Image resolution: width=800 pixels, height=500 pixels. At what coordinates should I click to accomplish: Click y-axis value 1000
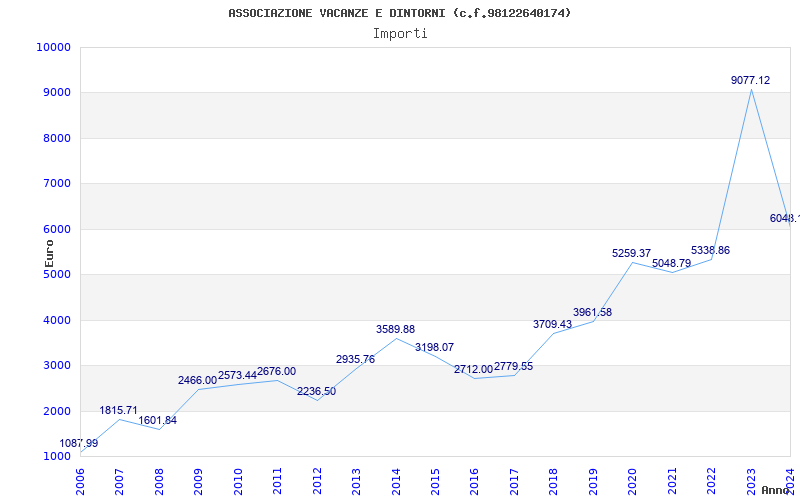(x=57, y=457)
